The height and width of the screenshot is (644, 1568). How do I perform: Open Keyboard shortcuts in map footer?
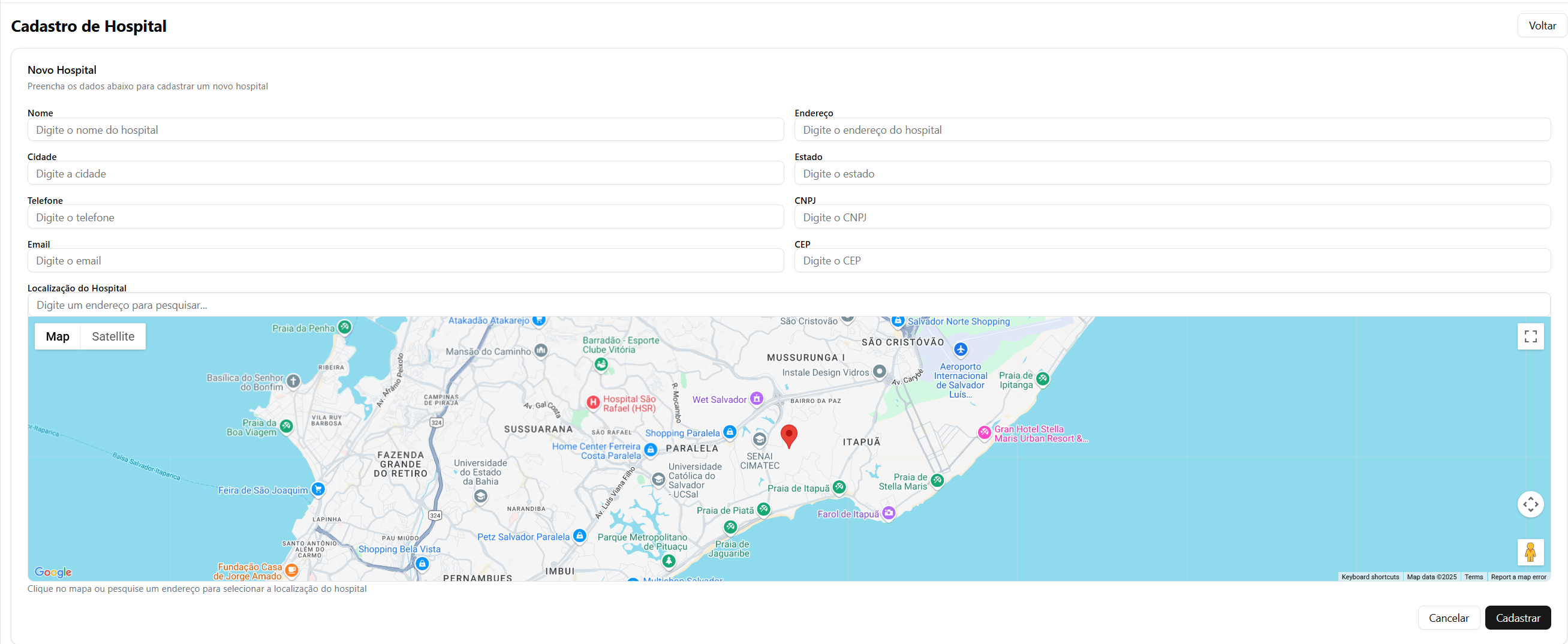[1370, 577]
